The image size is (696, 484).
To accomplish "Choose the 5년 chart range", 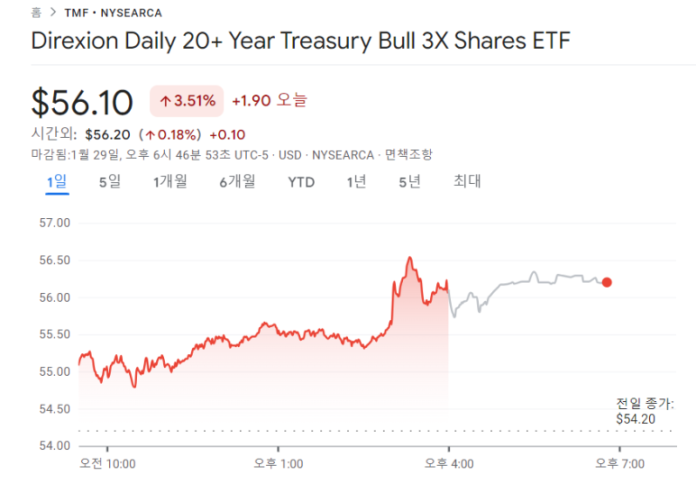I will click(x=409, y=181).
